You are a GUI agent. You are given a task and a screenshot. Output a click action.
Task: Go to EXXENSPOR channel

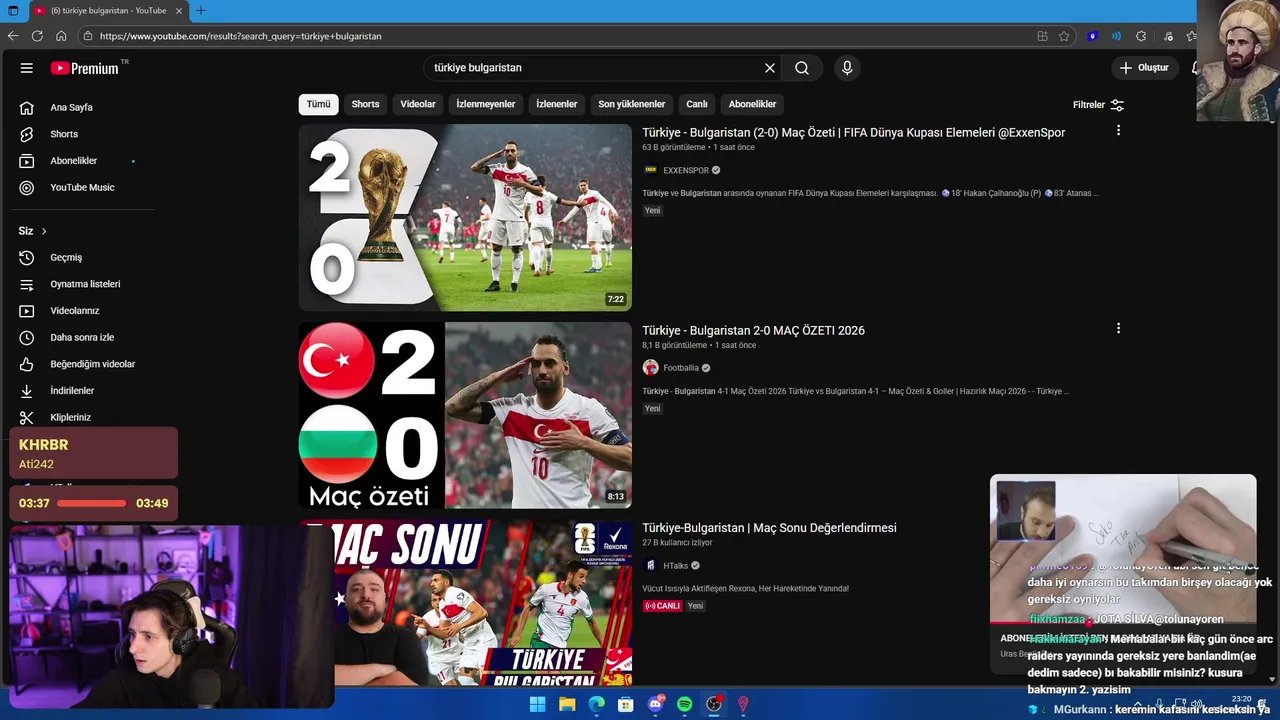point(686,171)
